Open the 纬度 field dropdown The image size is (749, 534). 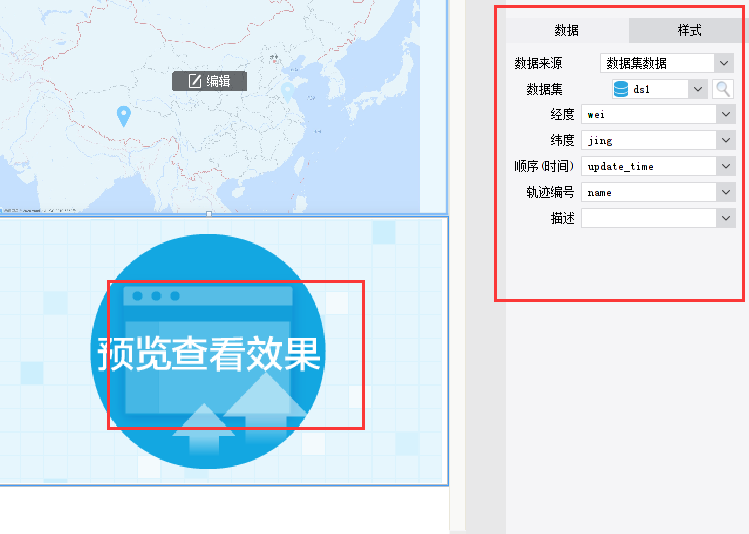tap(726, 140)
